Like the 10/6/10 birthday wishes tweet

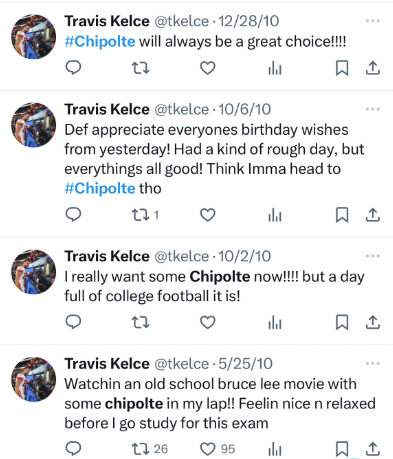(207, 215)
